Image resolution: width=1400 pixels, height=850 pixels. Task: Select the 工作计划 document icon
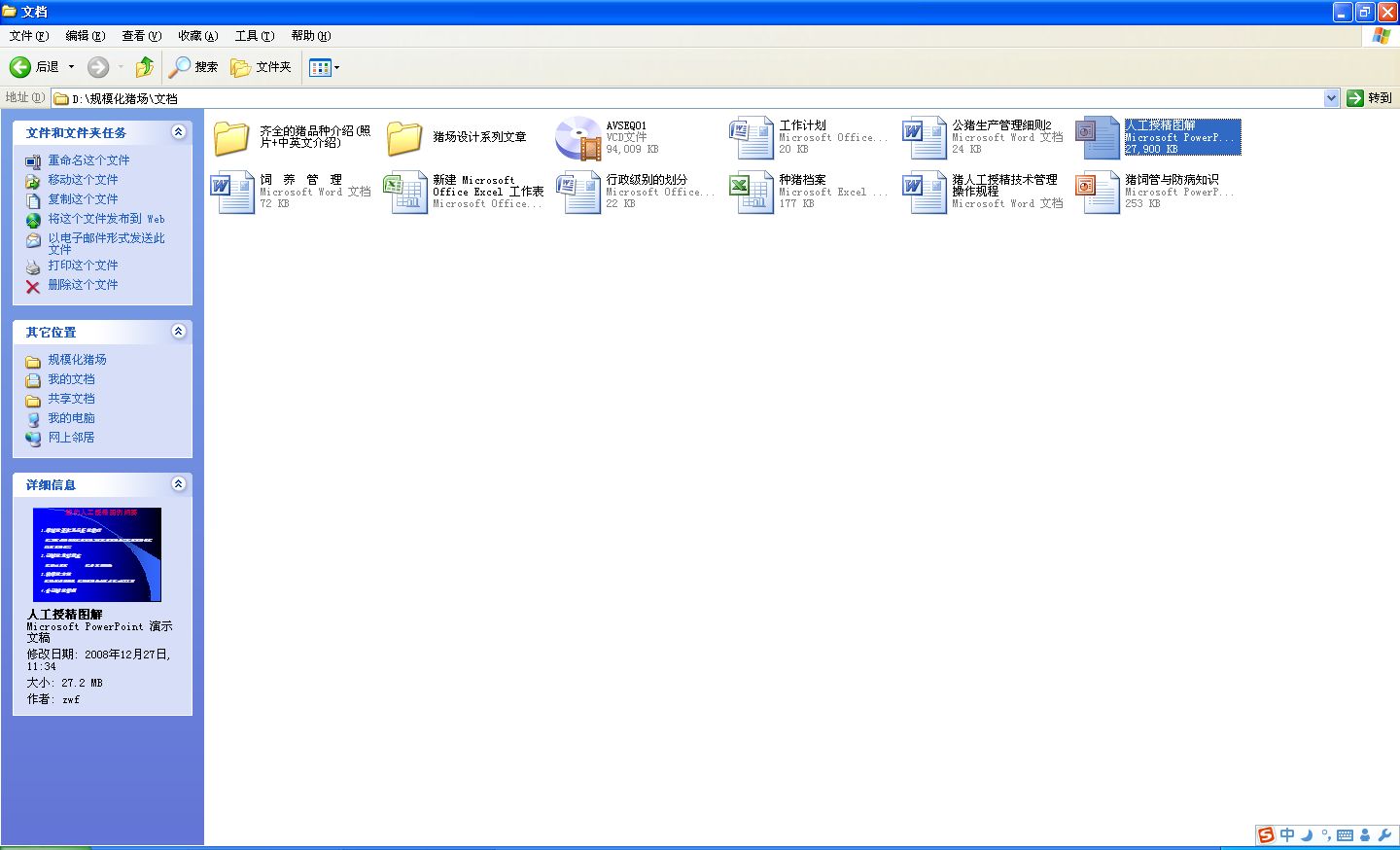tap(752, 138)
